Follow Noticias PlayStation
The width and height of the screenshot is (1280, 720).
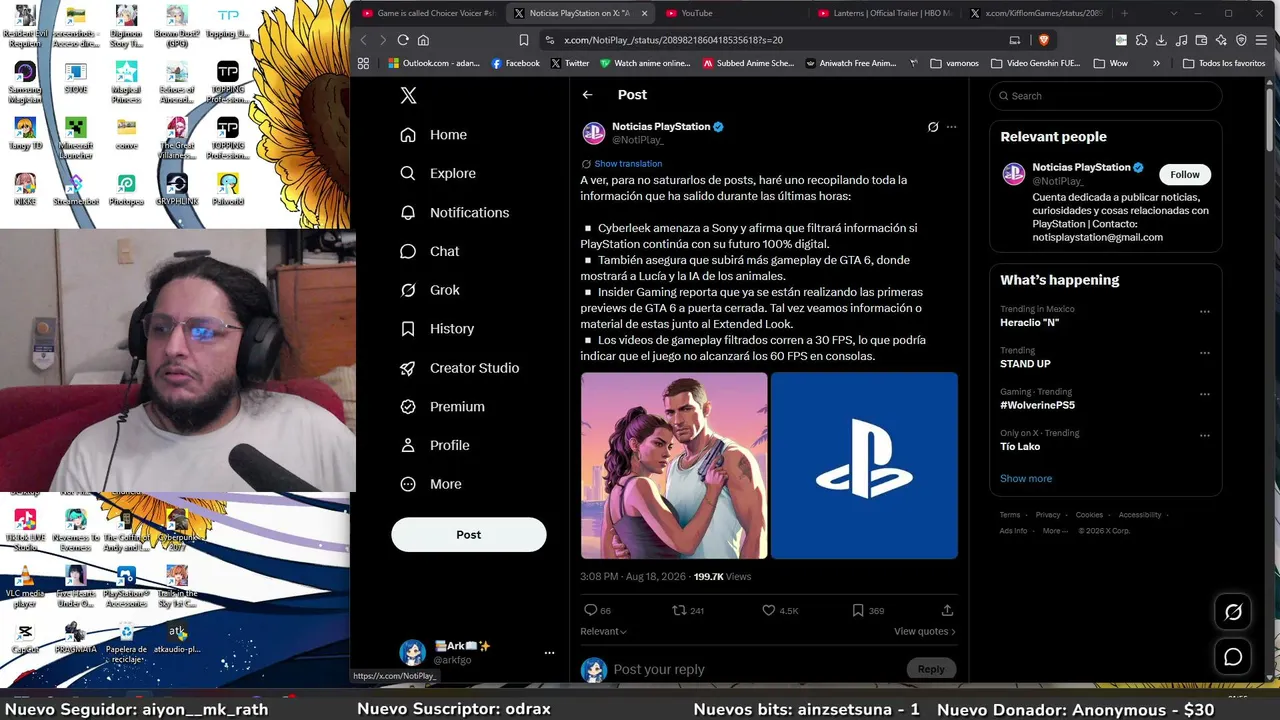click(x=1185, y=174)
